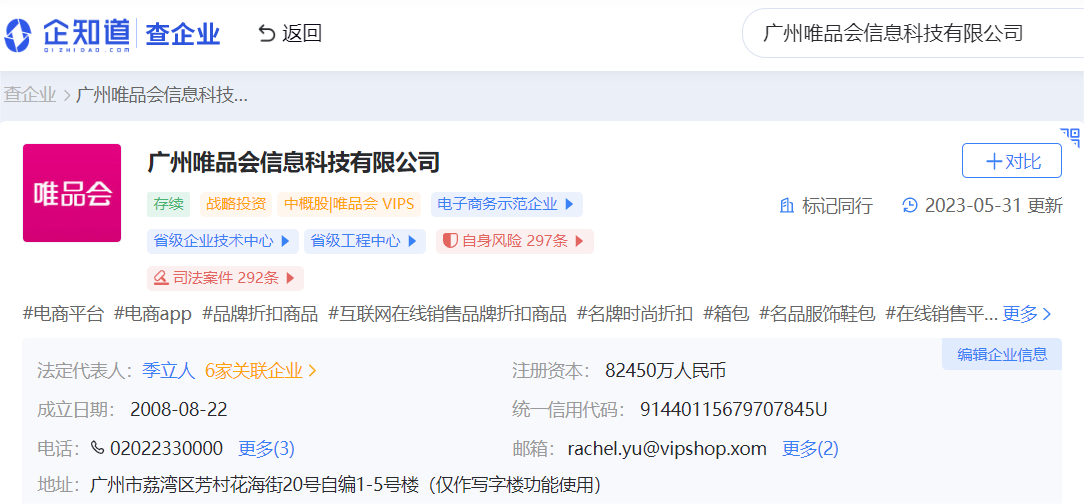Add company to comparison with 对比
The height and width of the screenshot is (504, 1084).
[x=1011, y=161]
